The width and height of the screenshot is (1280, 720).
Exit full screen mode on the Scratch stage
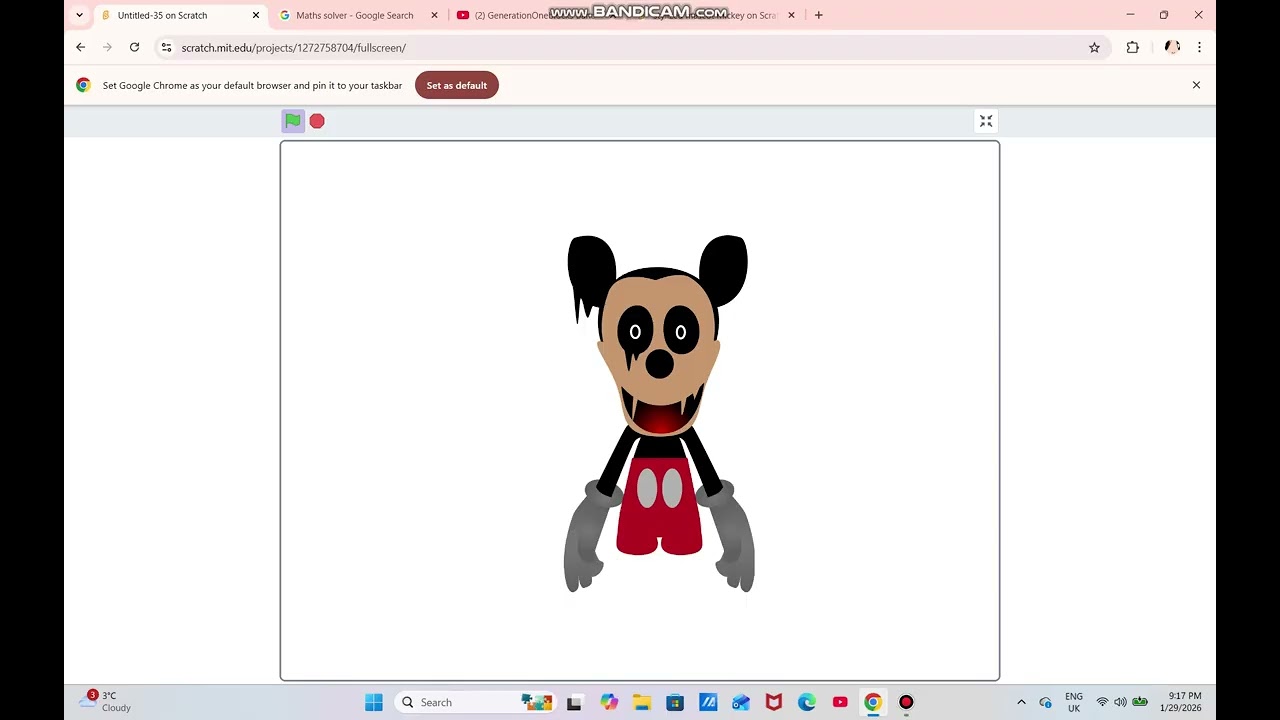[986, 121]
